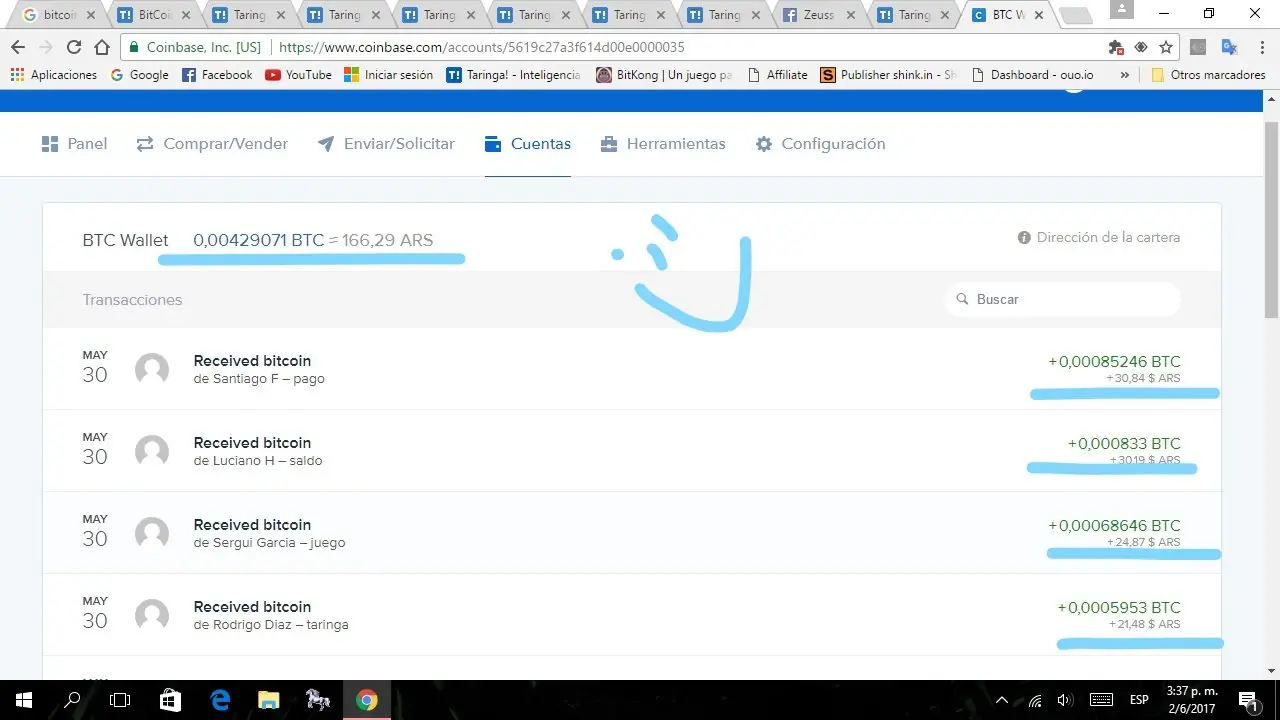Reload the Coinbase page
1280x720 pixels.
click(x=73, y=47)
